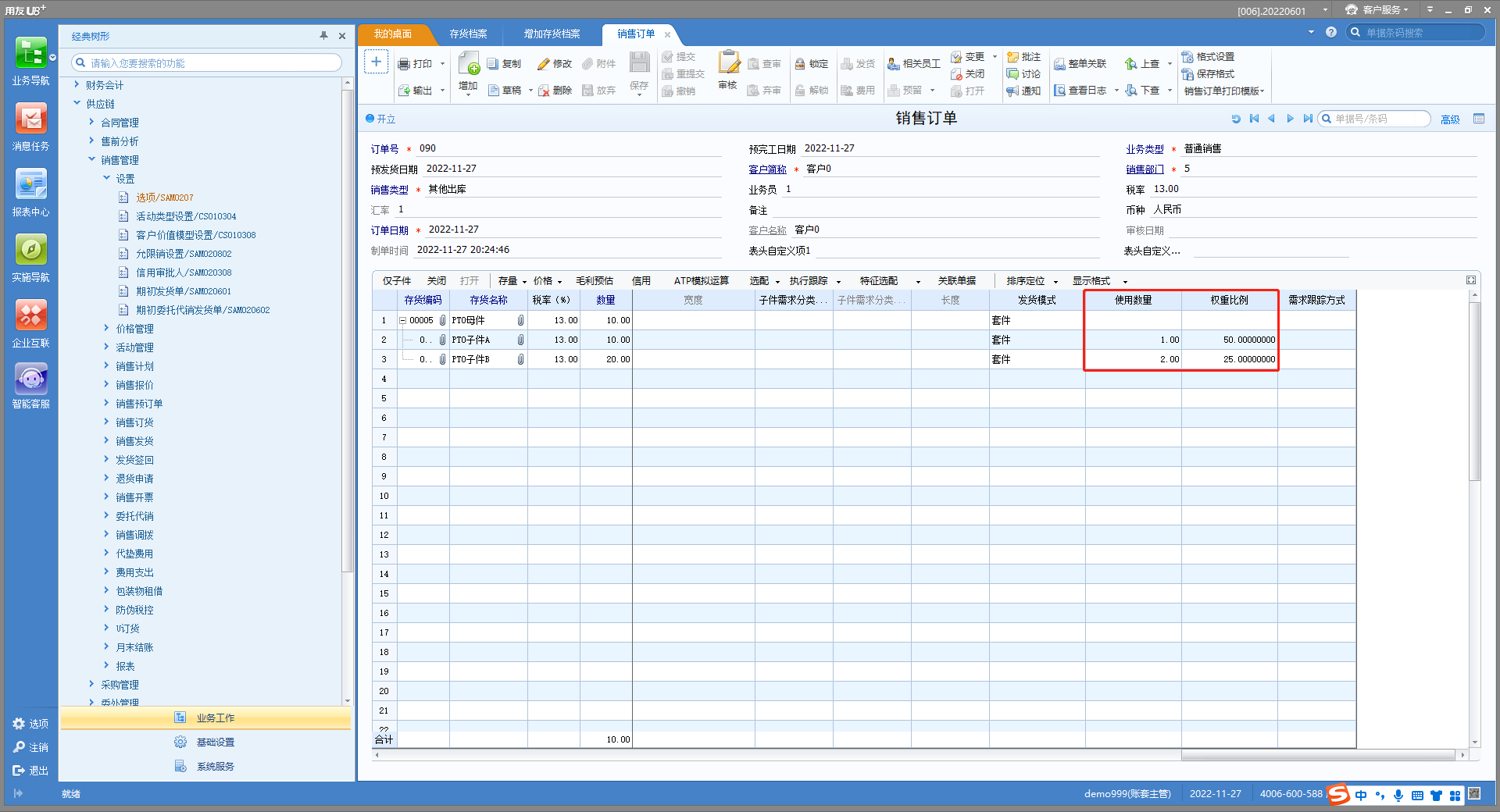1500x812 pixels.
Task: Click the 打印 (Print) toolbar icon
Action: click(x=404, y=64)
